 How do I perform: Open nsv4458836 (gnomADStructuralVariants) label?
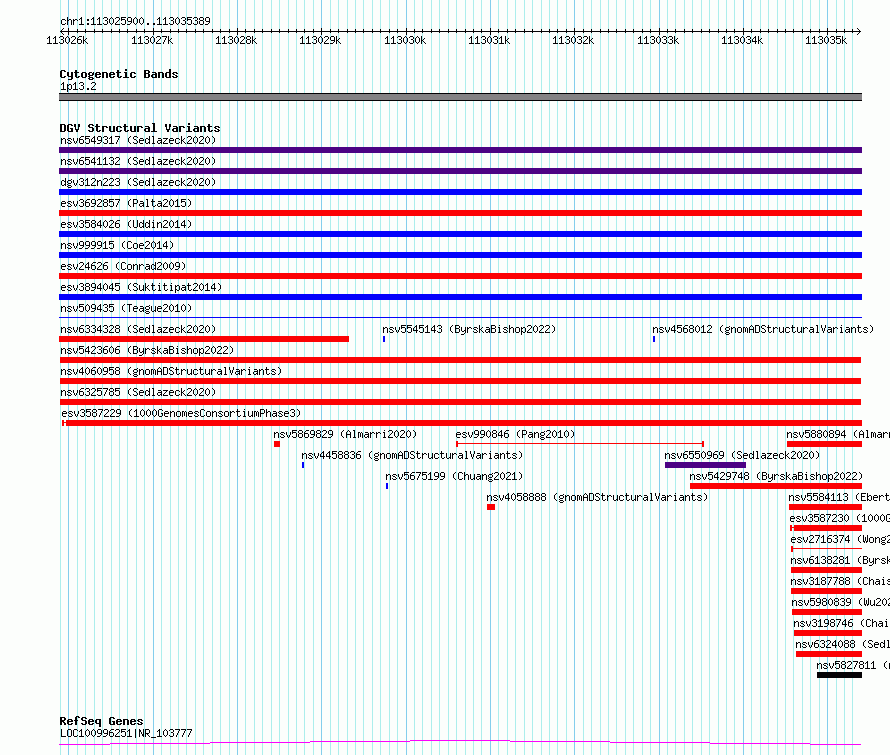point(412,455)
